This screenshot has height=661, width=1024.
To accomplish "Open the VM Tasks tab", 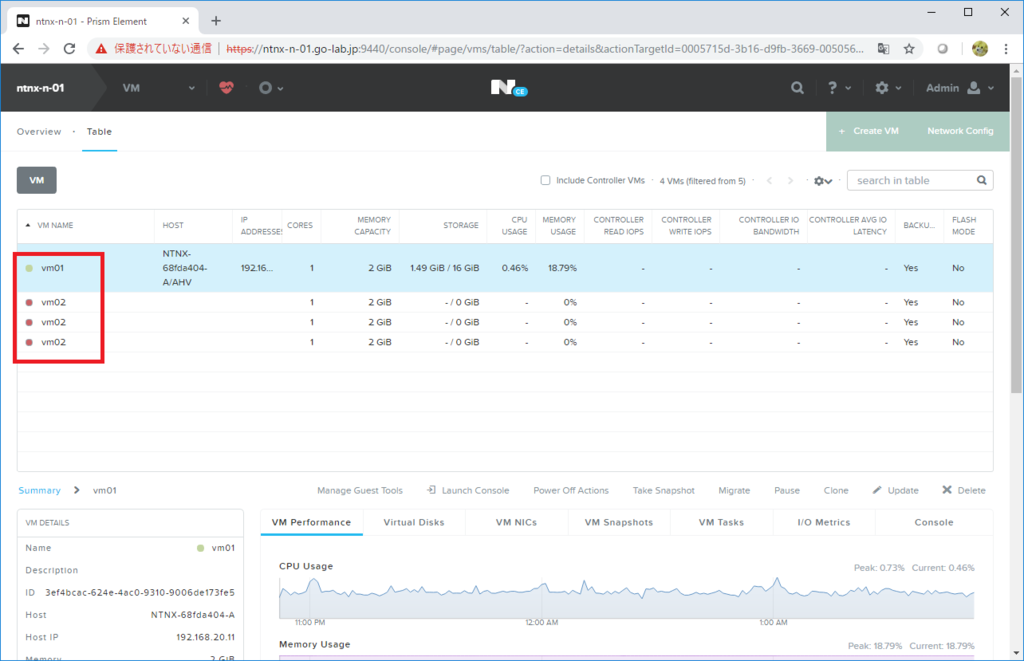I will point(722,523).
